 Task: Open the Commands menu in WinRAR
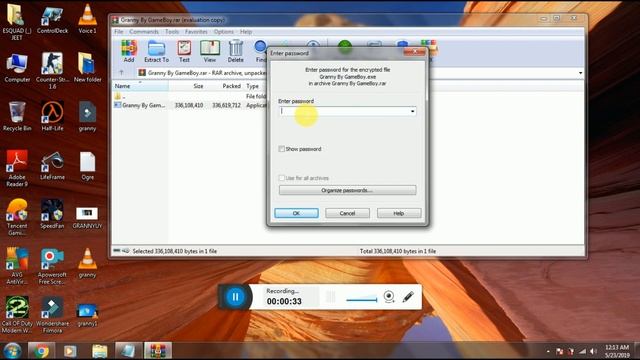(x=144, y=32)
